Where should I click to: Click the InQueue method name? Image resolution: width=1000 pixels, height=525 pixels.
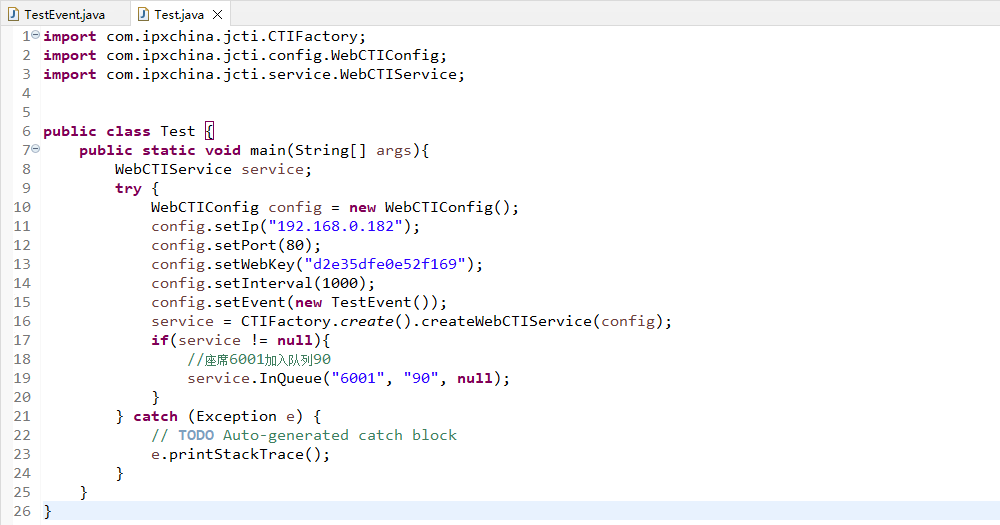pyautogui.click(x=295, y=378)
